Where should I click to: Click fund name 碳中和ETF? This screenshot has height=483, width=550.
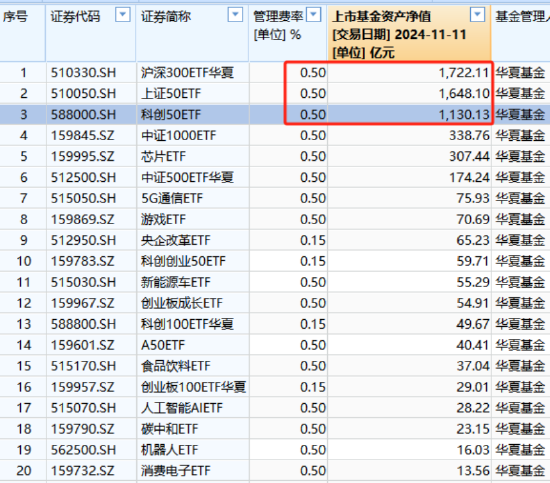(x=169, y=429)
